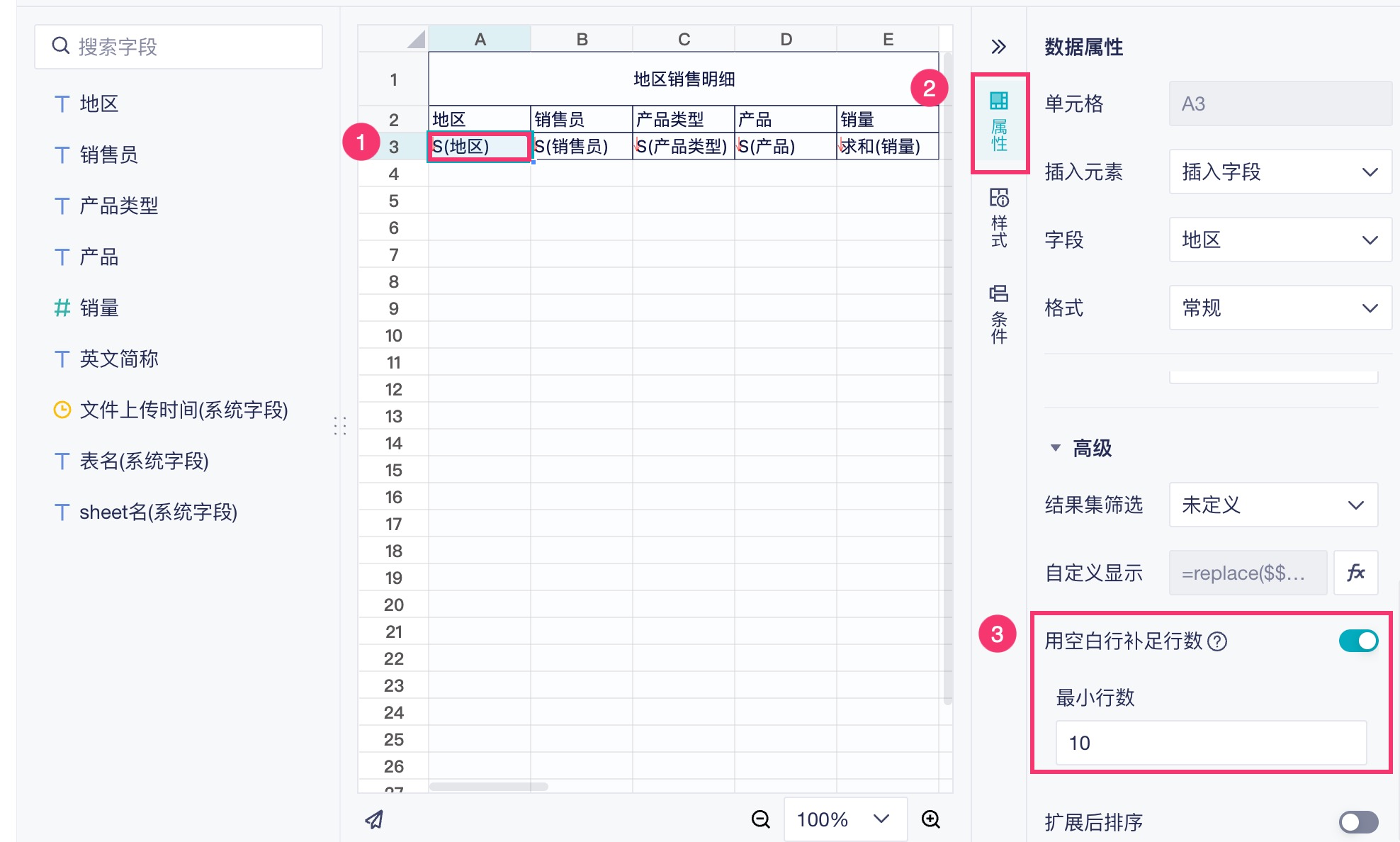Viewport: 1400px width, 842px height.
Task: Click the 搜索字段 search box
Action: (x=179, y=47)
